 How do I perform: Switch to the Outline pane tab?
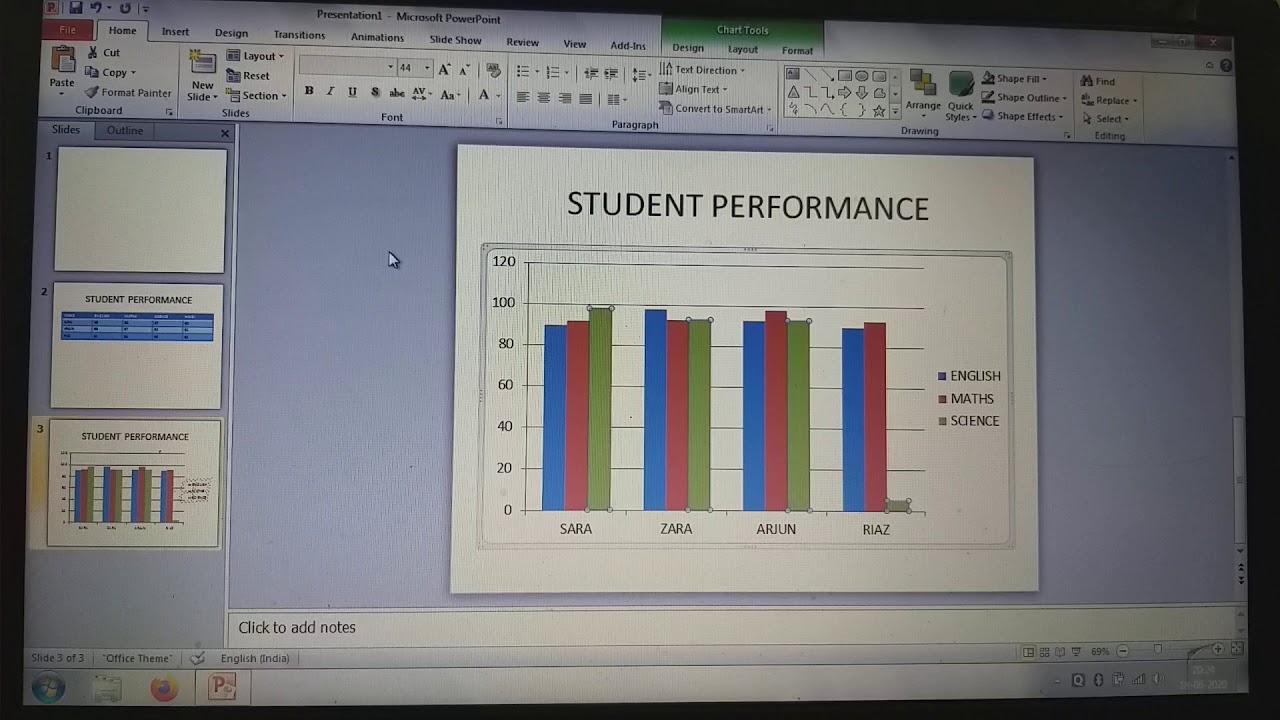point(125,130)
